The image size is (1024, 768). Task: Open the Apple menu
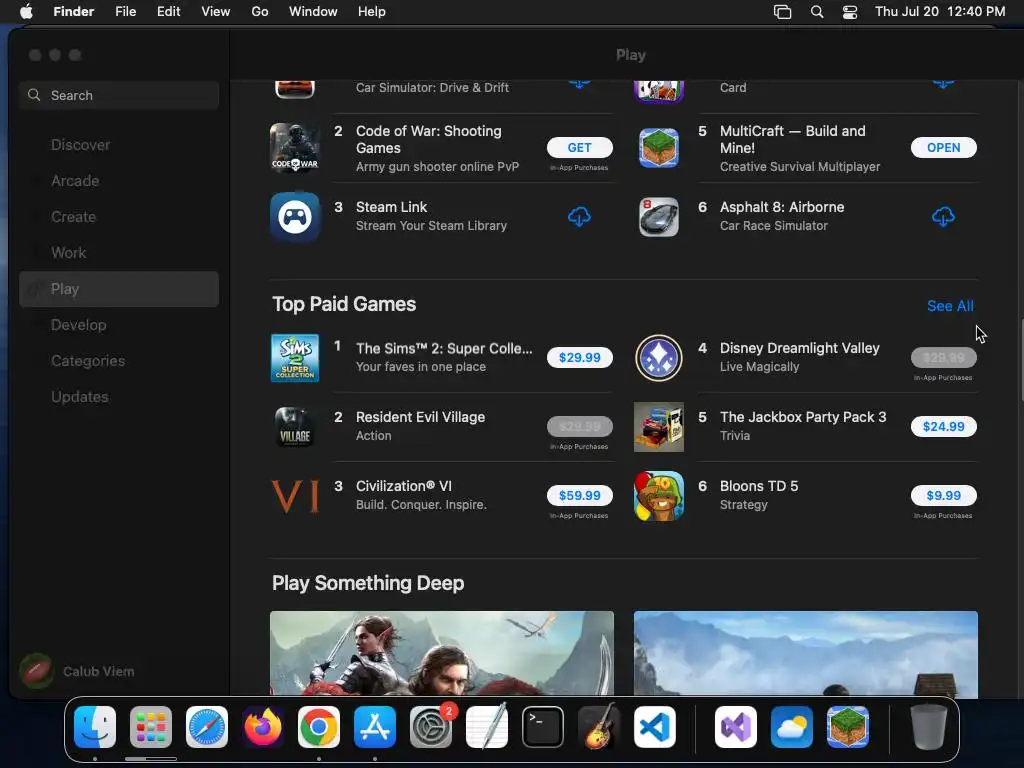click(26, 12)
